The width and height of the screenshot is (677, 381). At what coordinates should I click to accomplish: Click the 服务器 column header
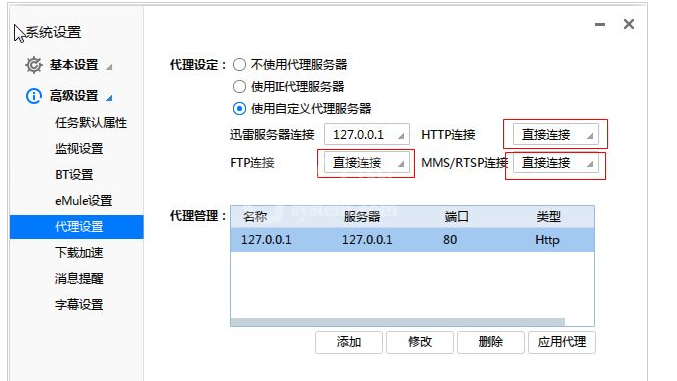[362, 216]
